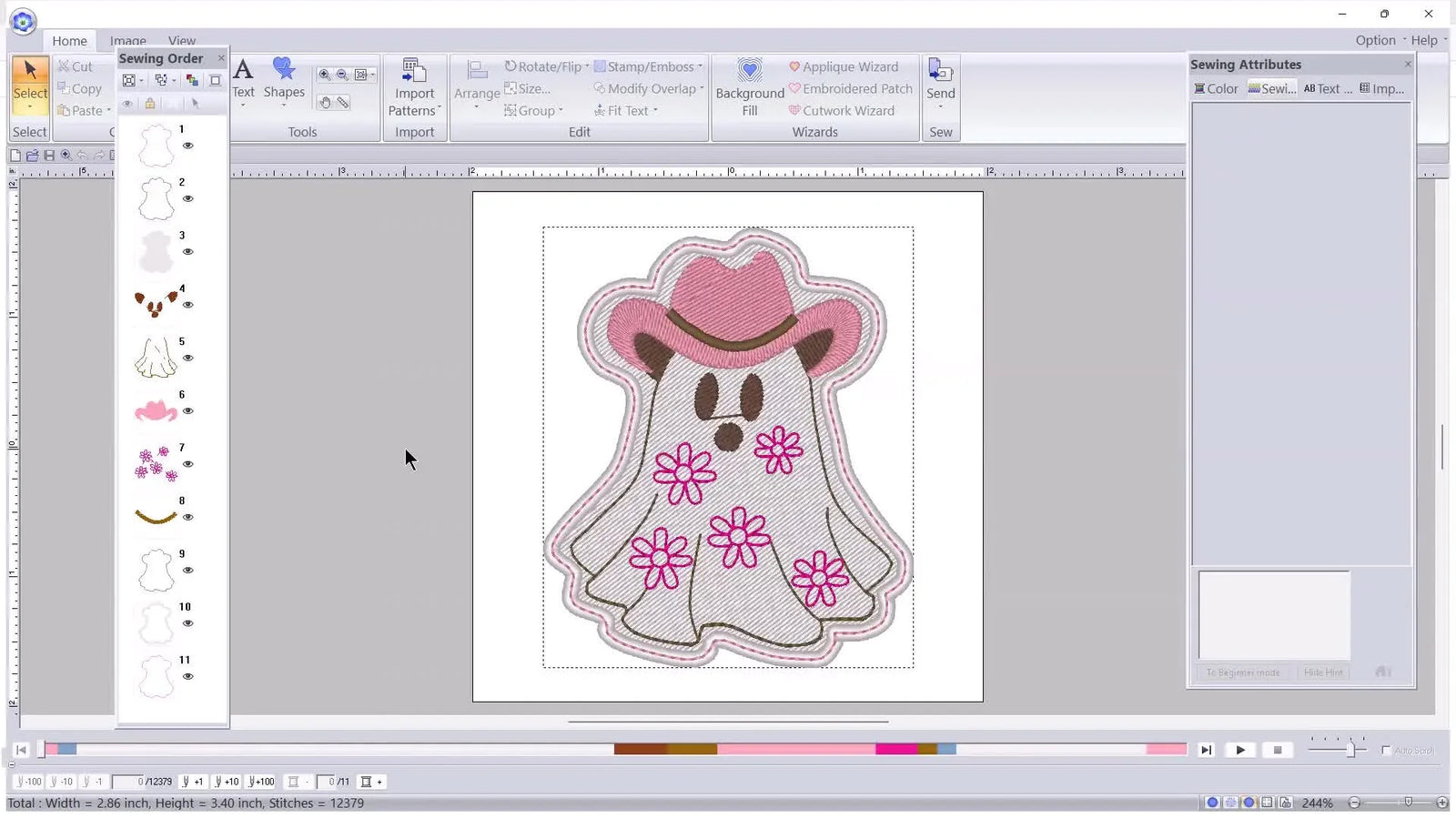The width and height of the screenshot is (1456, 819).
Task: Jump to end of stitch simulation
Action: coord(1206,750)
